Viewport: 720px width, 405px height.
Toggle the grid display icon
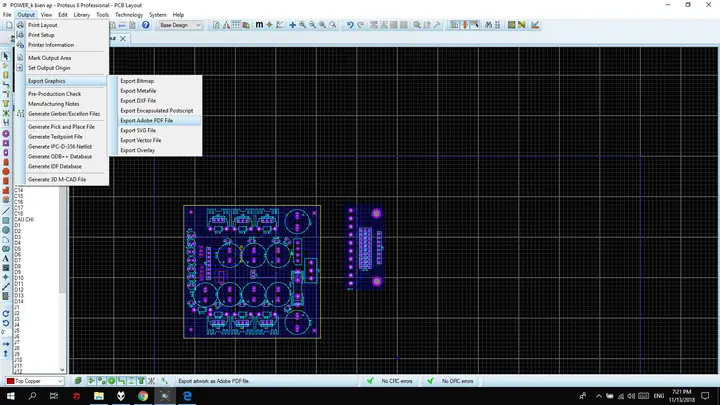click(x=236, y=25)
